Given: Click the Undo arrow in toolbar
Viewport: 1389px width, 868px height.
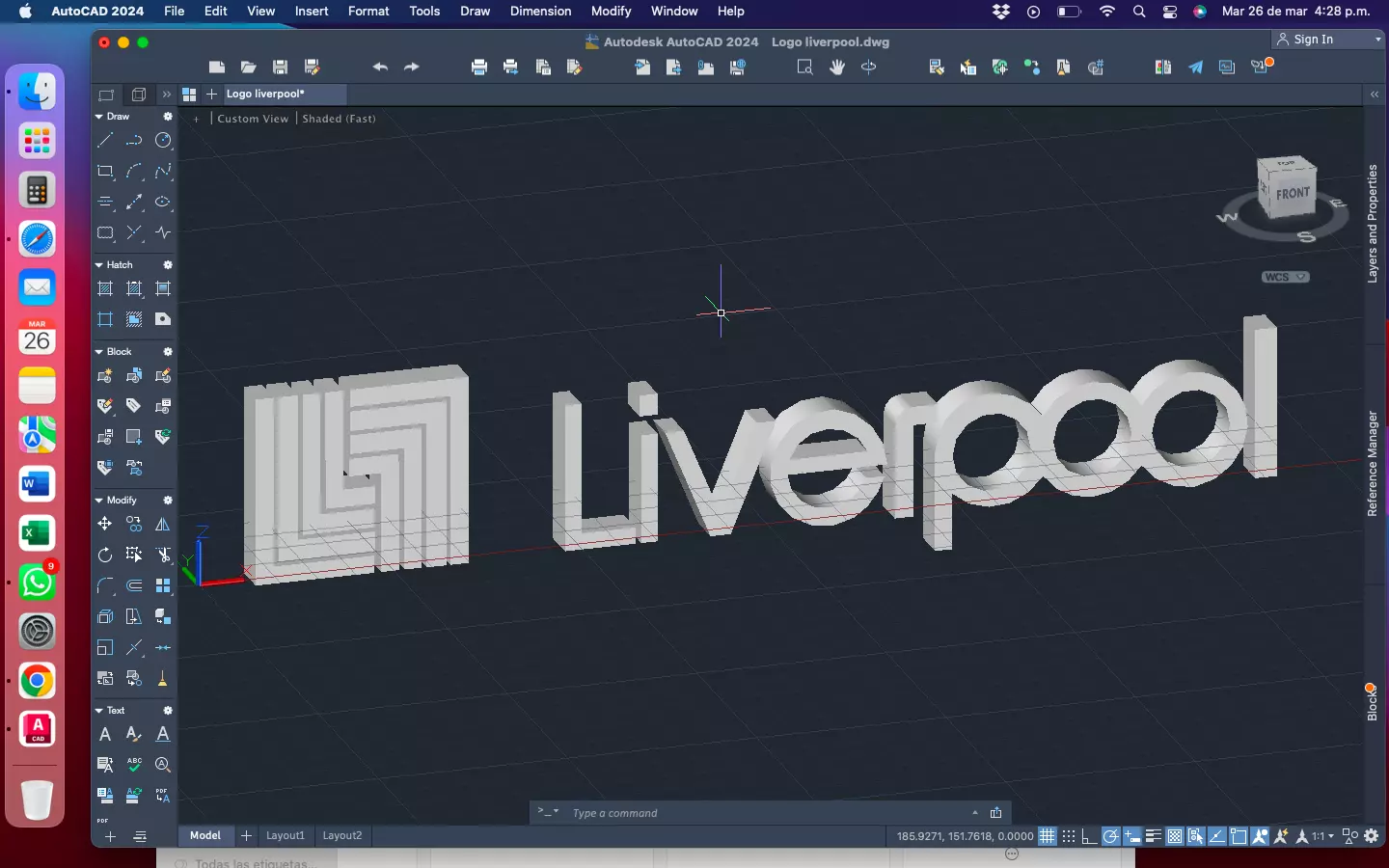Looking at the screenshot, I should click(380, 68).
